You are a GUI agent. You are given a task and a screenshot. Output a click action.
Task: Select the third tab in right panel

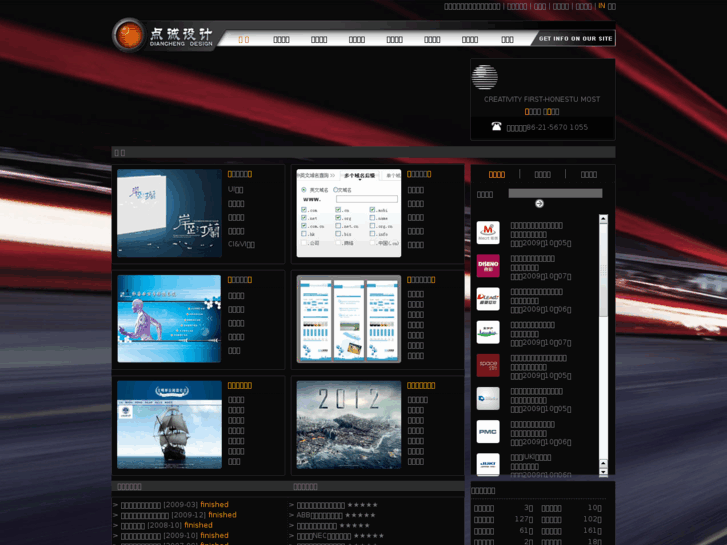tap(588, 174)
